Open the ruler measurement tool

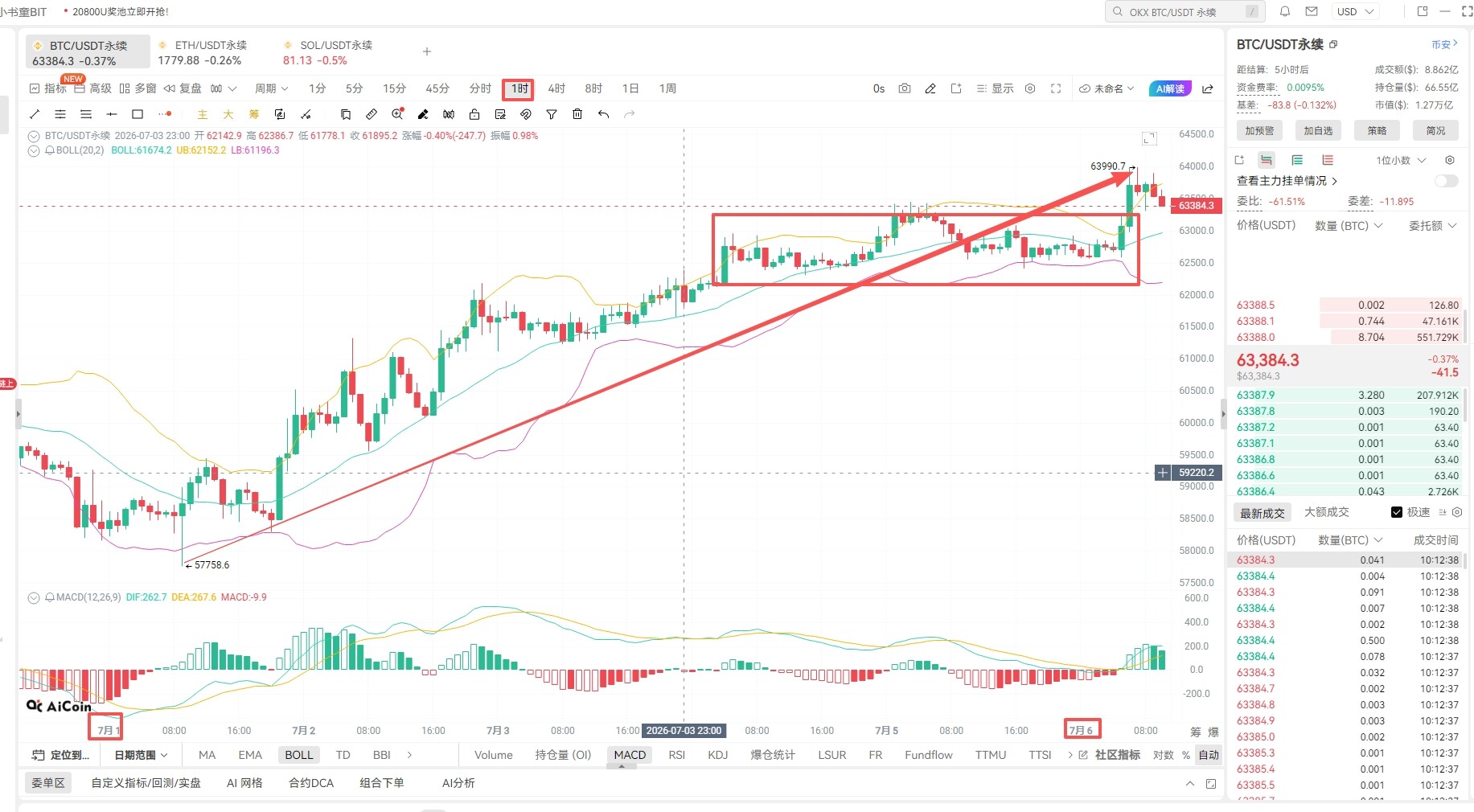pos(371,114)
